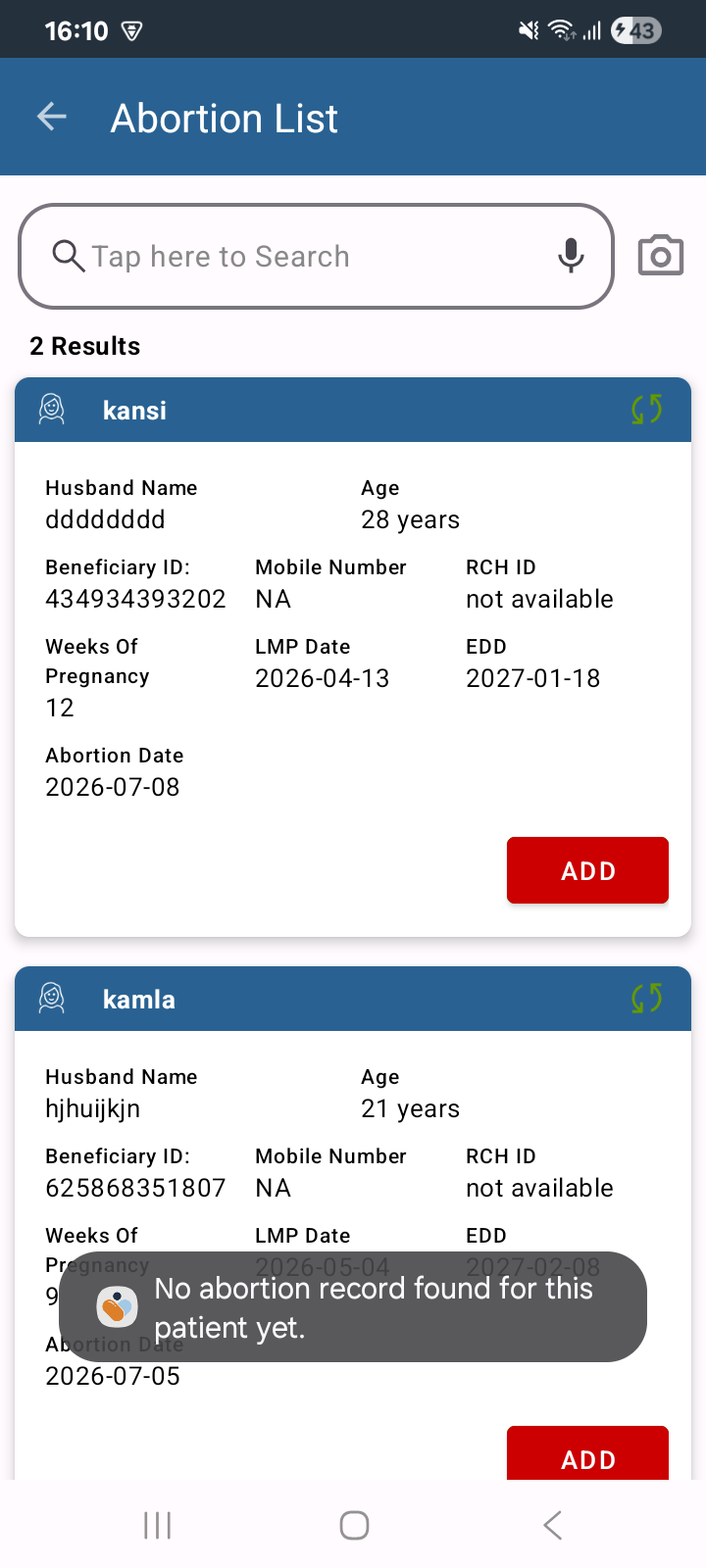Tap the sync icon on kansi card
Image resolution: width=706 pixels, height=1568 pixels.
point(647,410)
